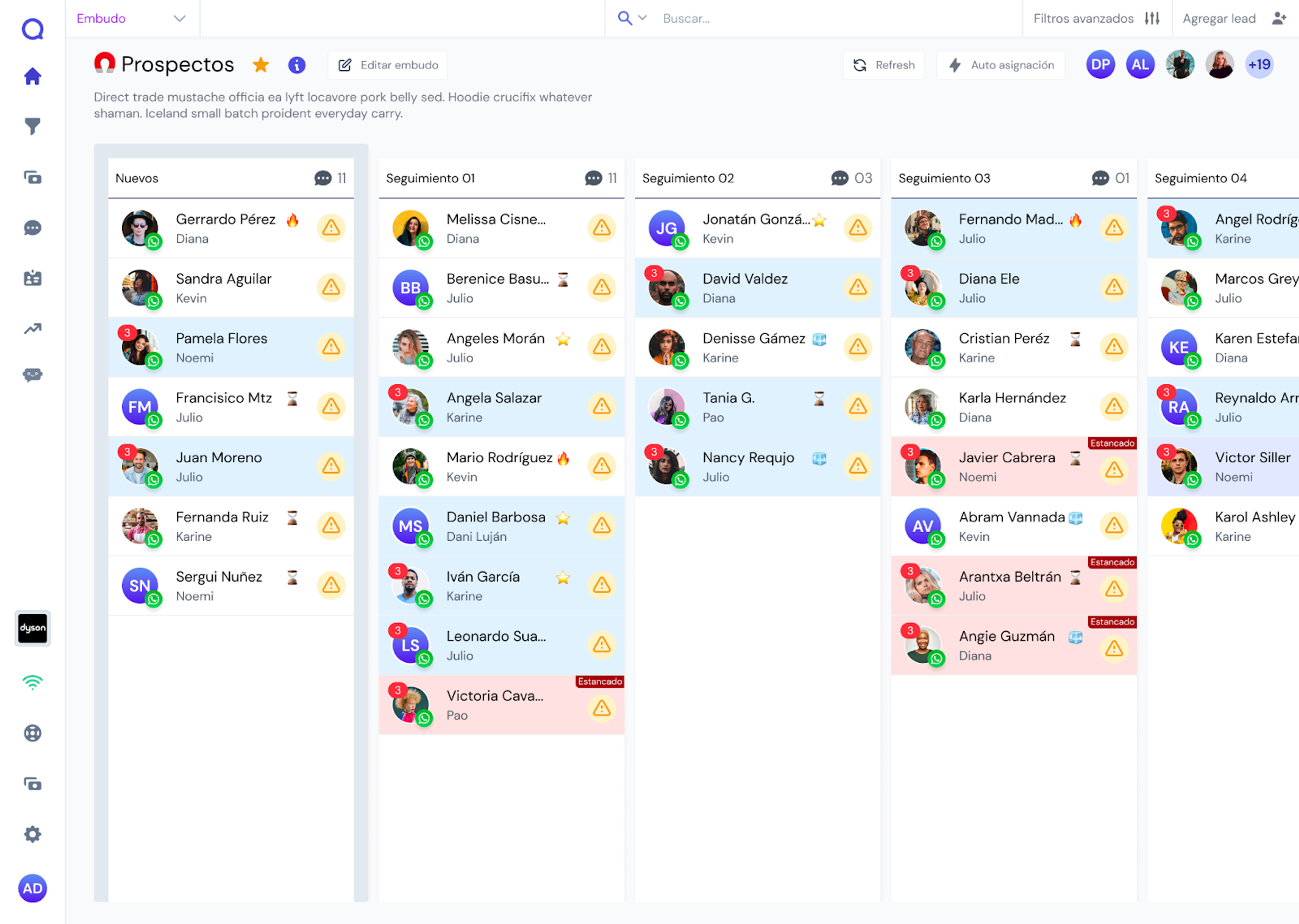
Task: Click the Nuevos column header
Action: coord(231,178)
